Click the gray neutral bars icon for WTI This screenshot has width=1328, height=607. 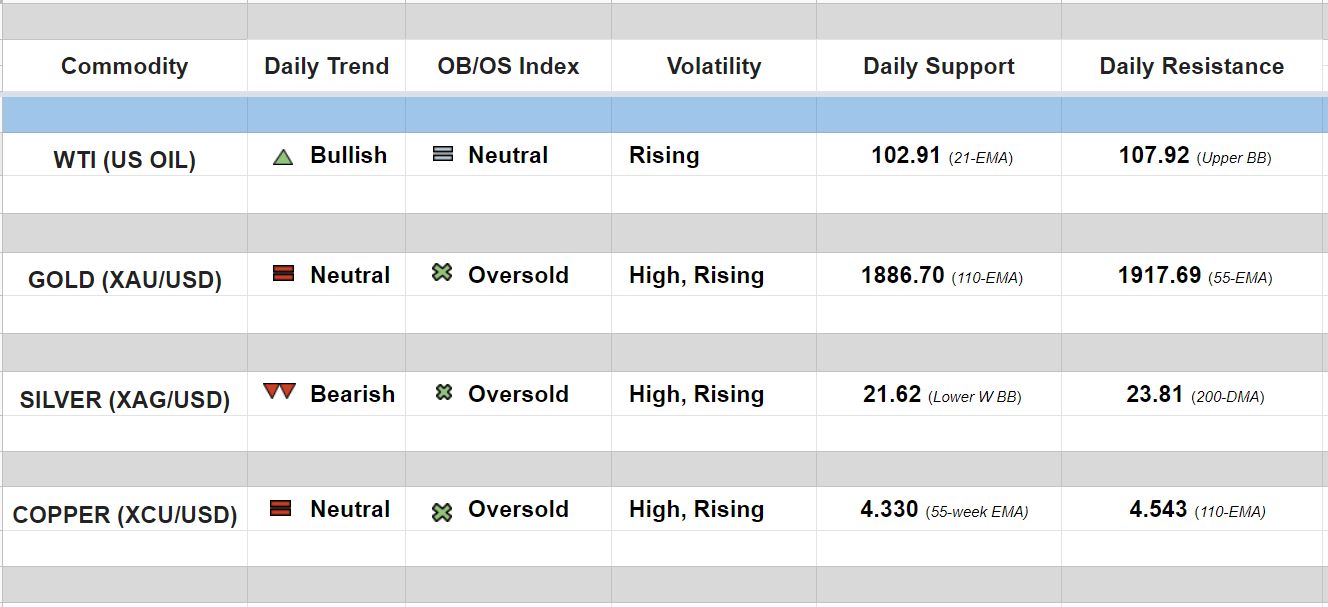[443, 155]
